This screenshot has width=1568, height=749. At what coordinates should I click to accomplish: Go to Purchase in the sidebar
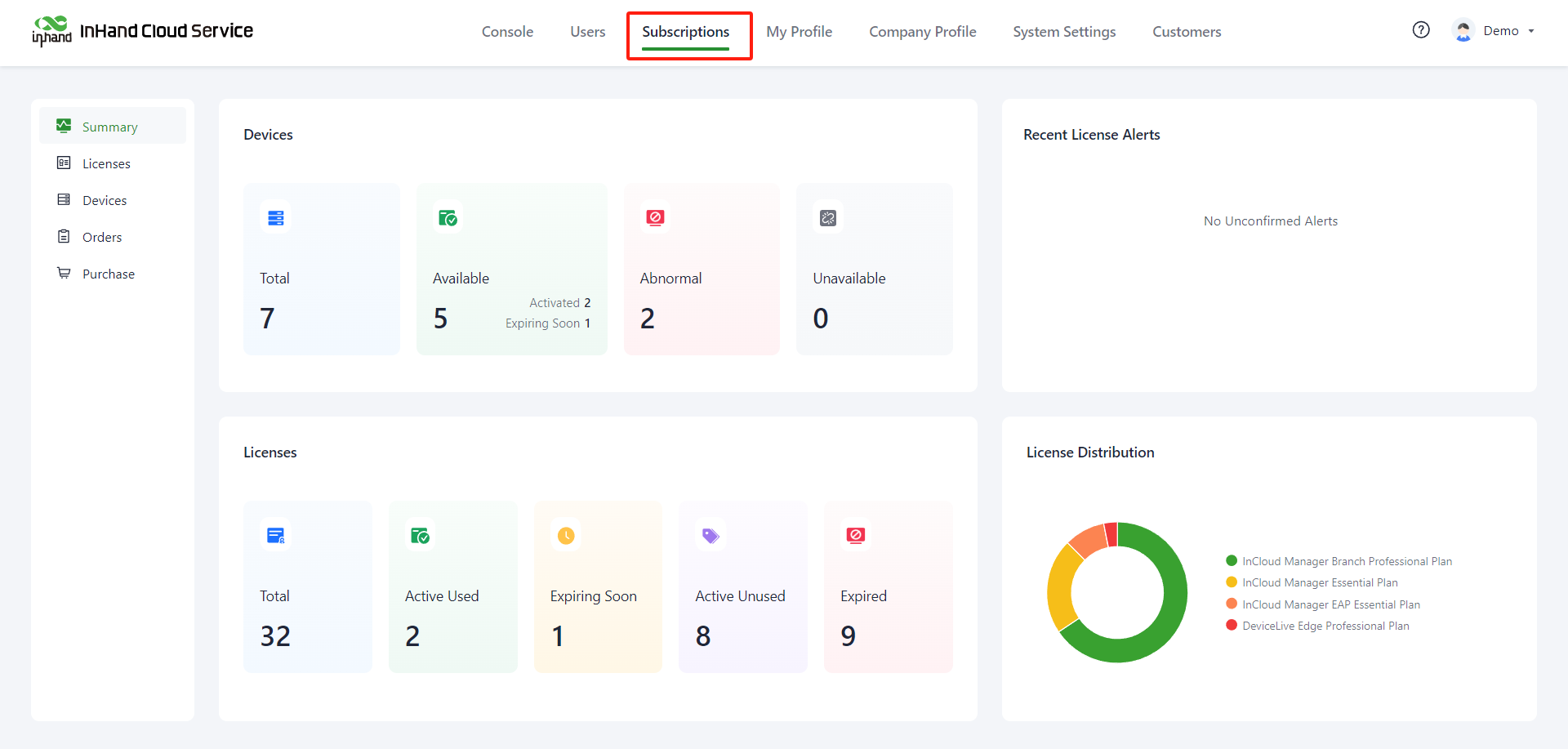point(108,274)
